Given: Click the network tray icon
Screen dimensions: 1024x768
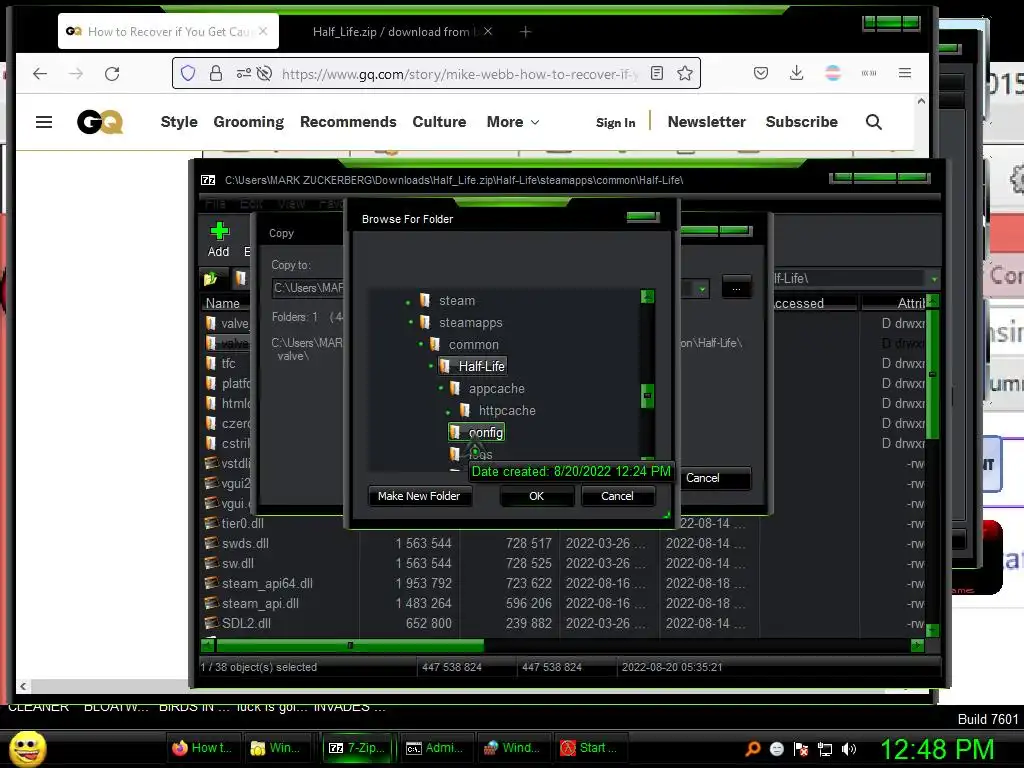Looking at the screenshot, I should pyautogui.click(x=825, y=749).
